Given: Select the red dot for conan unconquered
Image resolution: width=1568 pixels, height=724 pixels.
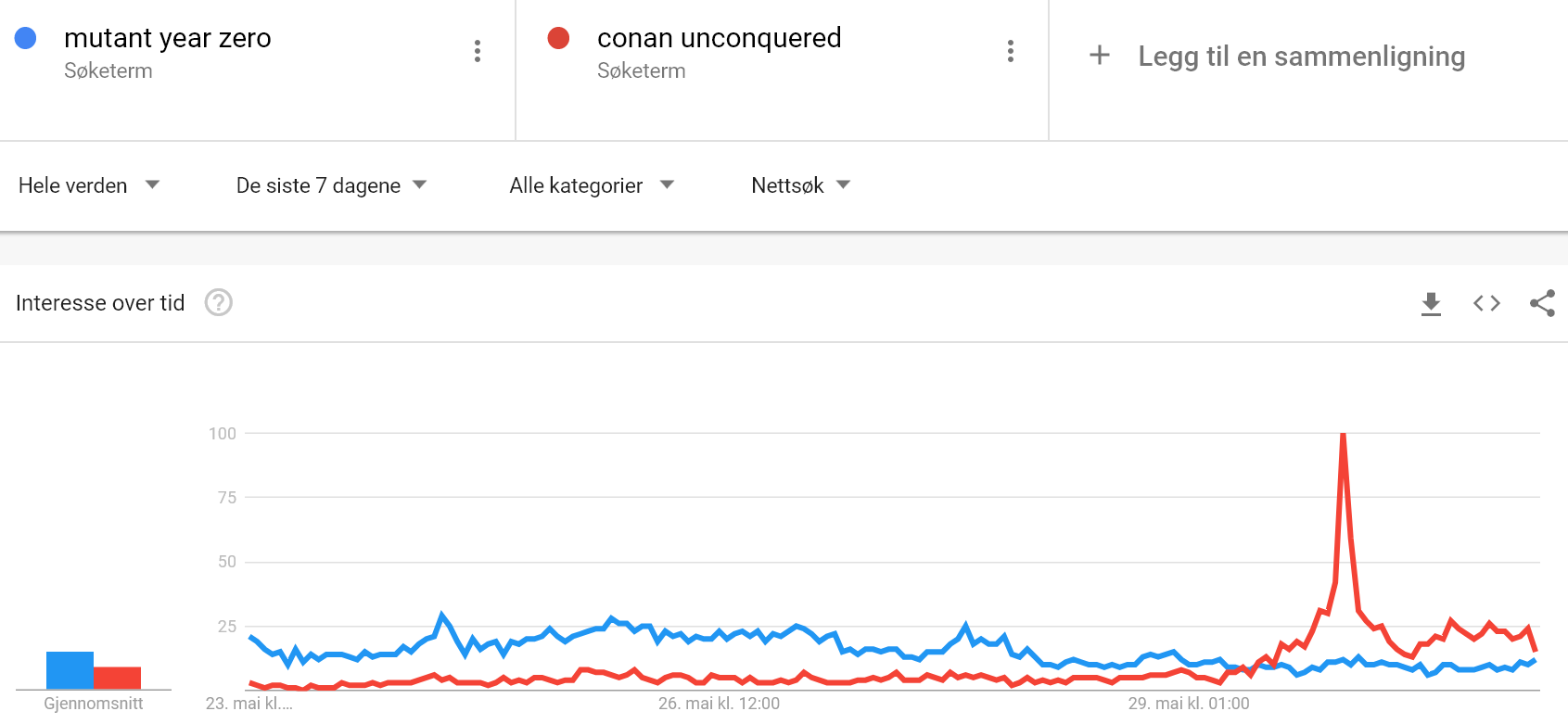Looking at the screenshot, I should click(x=558, y=38).
